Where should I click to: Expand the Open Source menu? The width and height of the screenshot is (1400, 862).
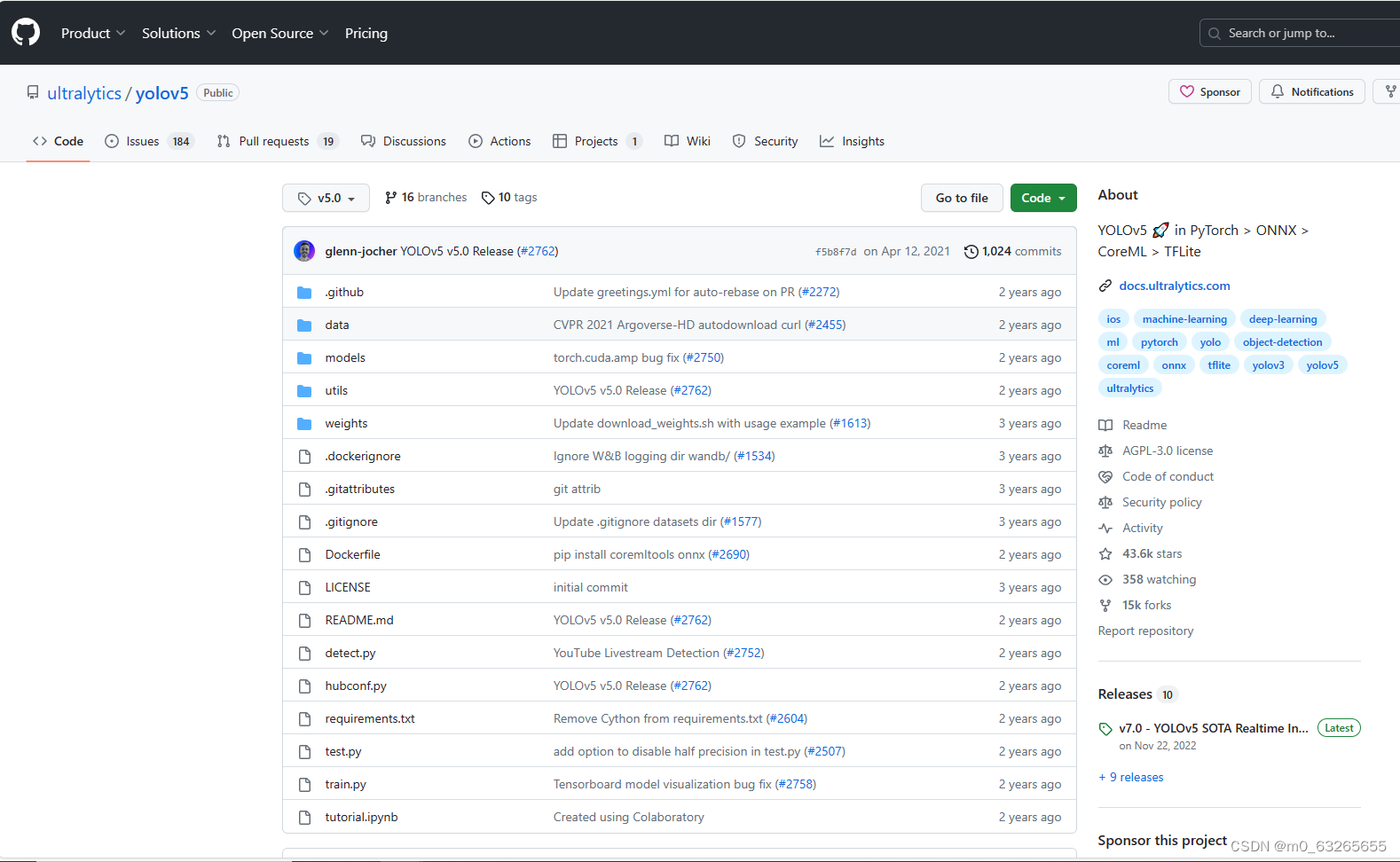coord(279,33)
